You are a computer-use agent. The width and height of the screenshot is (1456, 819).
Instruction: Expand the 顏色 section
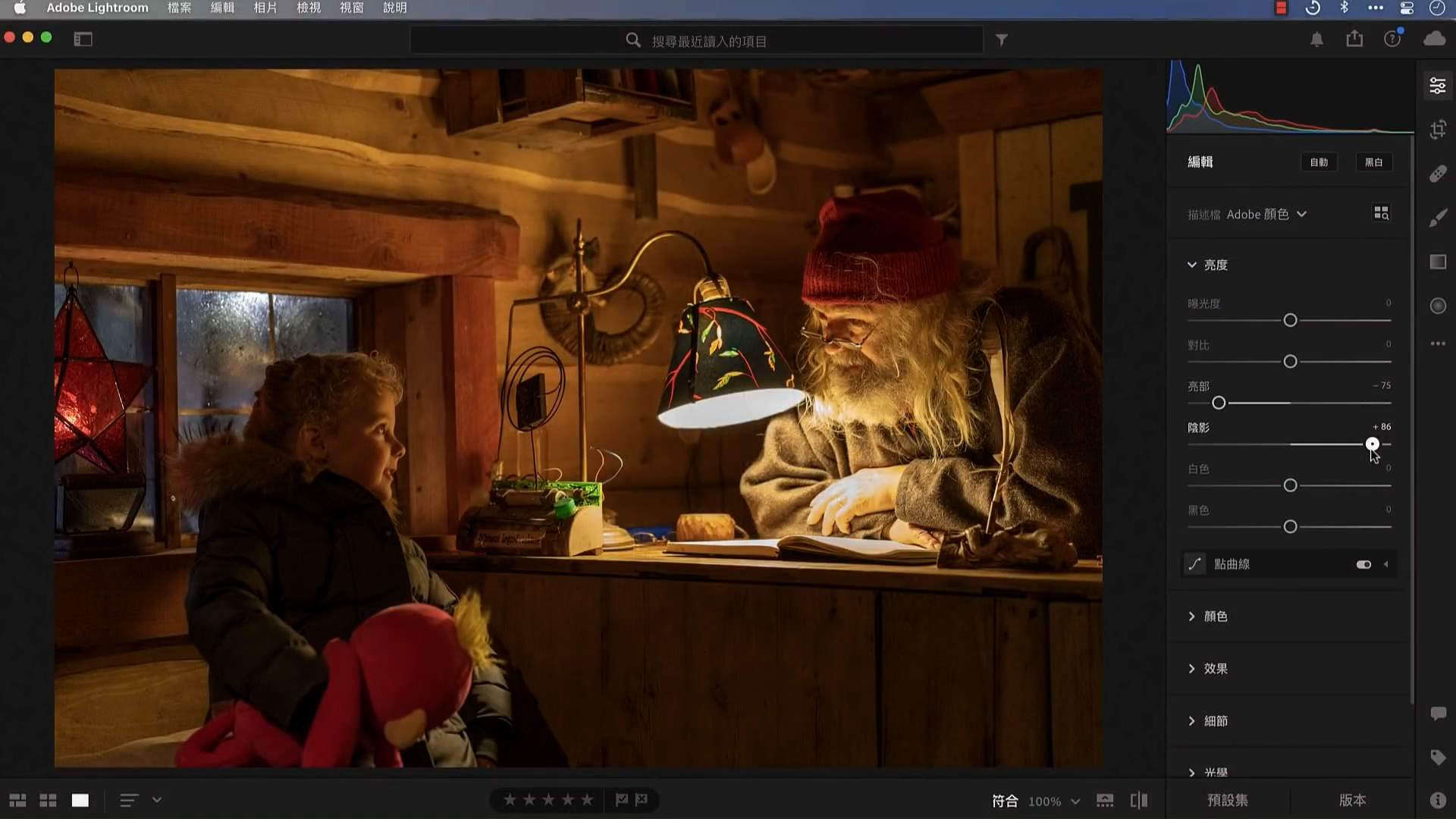pos(1216,617)
